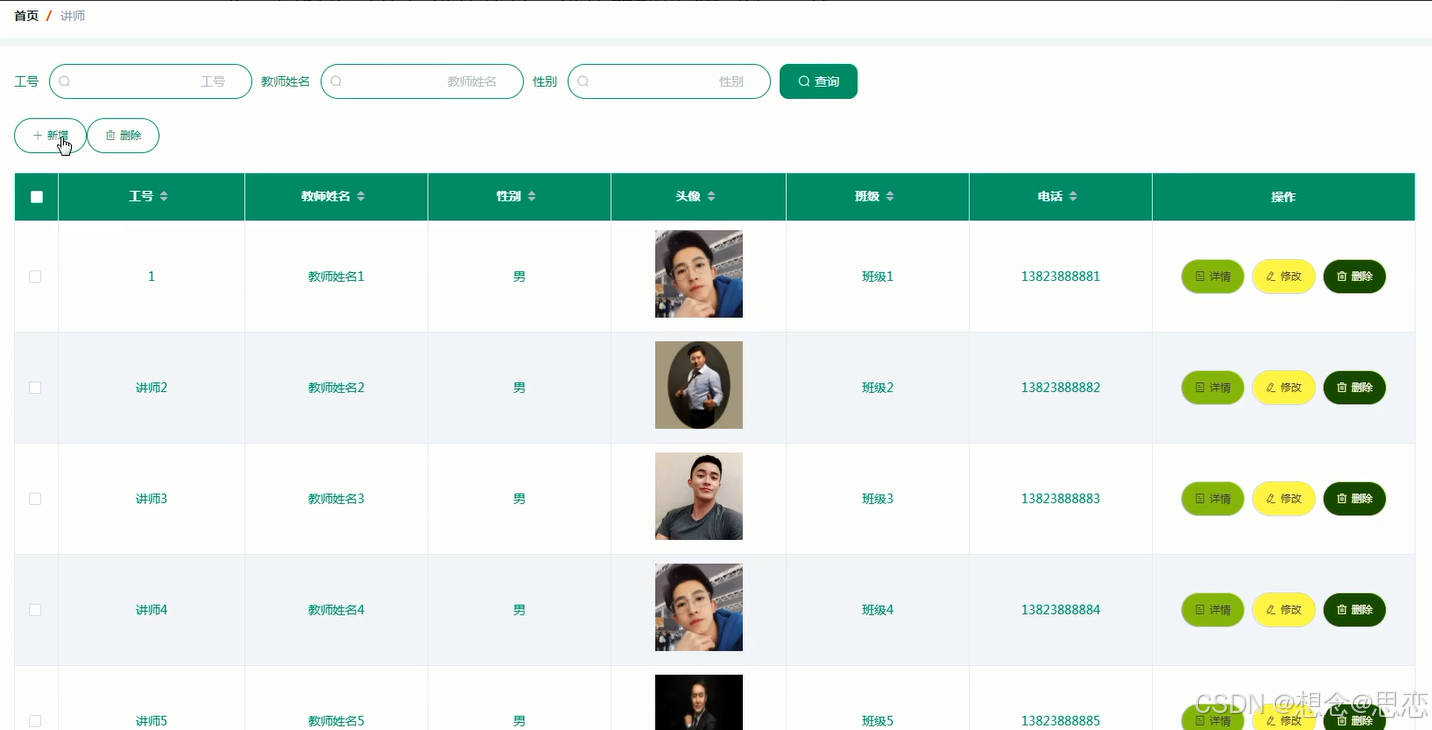Open avatar thumbnail for 教师姓名1
This screenshot has width=1432, height=730.
pos(699,274)
